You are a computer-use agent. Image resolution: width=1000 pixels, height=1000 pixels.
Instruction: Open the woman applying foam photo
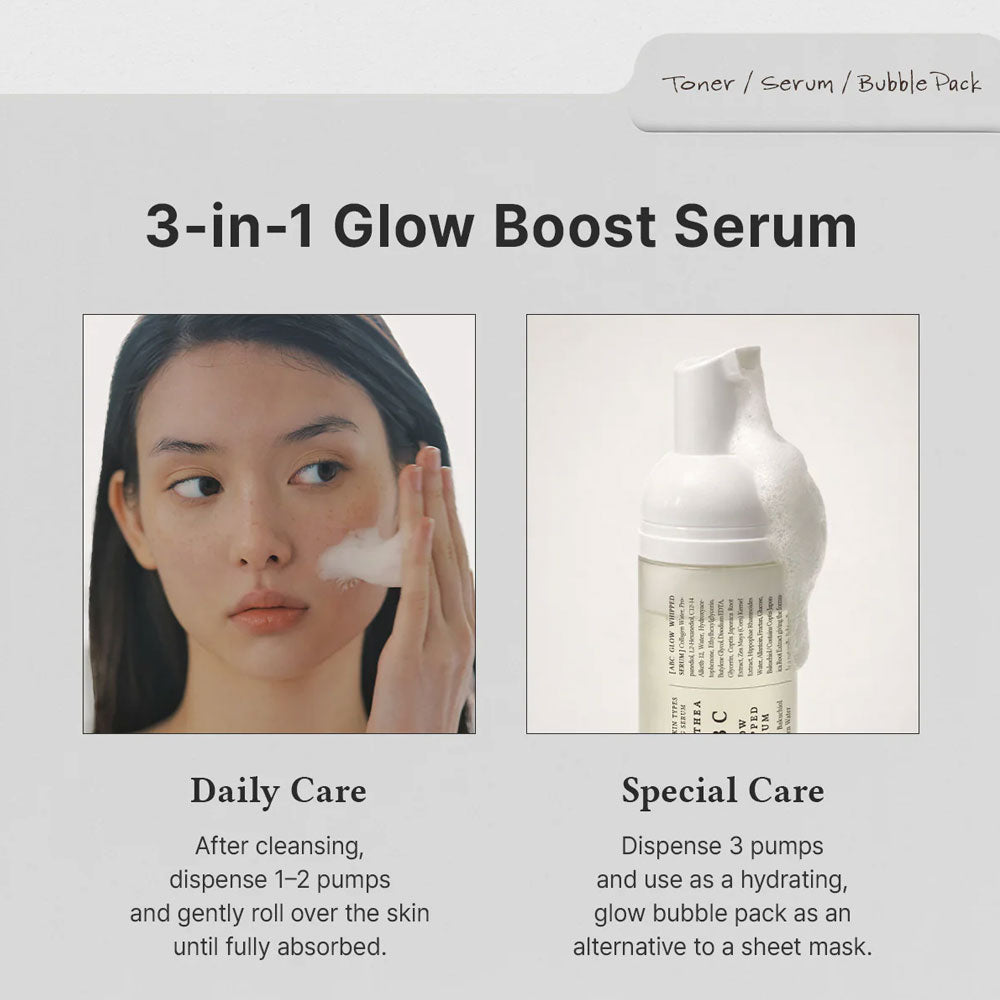[279, 524]
